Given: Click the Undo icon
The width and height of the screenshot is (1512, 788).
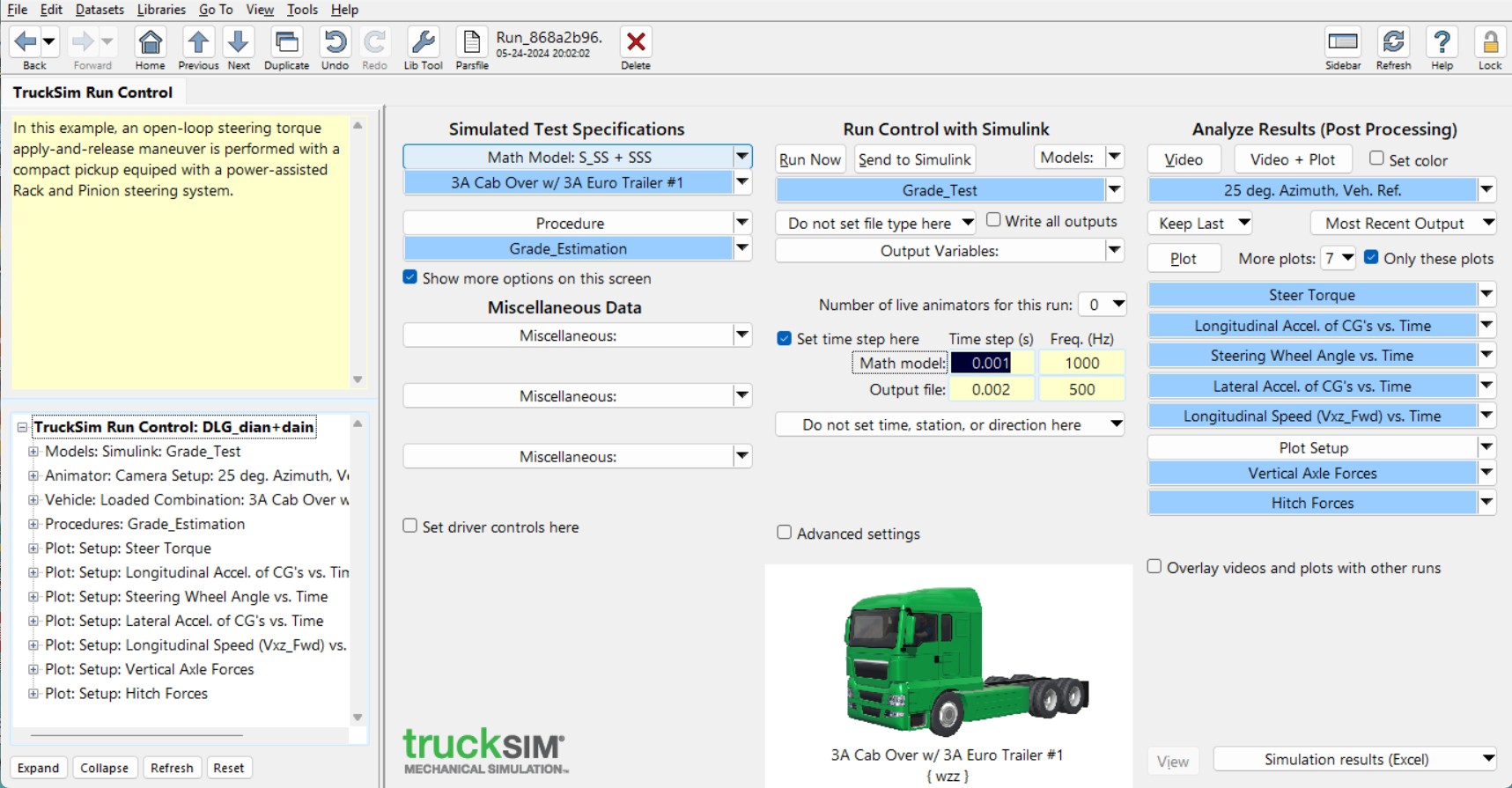Looking at the screenshot, I should click(335, 41).
